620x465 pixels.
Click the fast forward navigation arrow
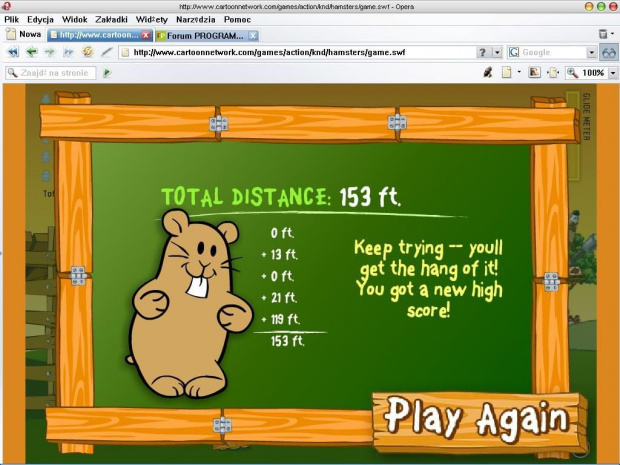coord(67,53)
